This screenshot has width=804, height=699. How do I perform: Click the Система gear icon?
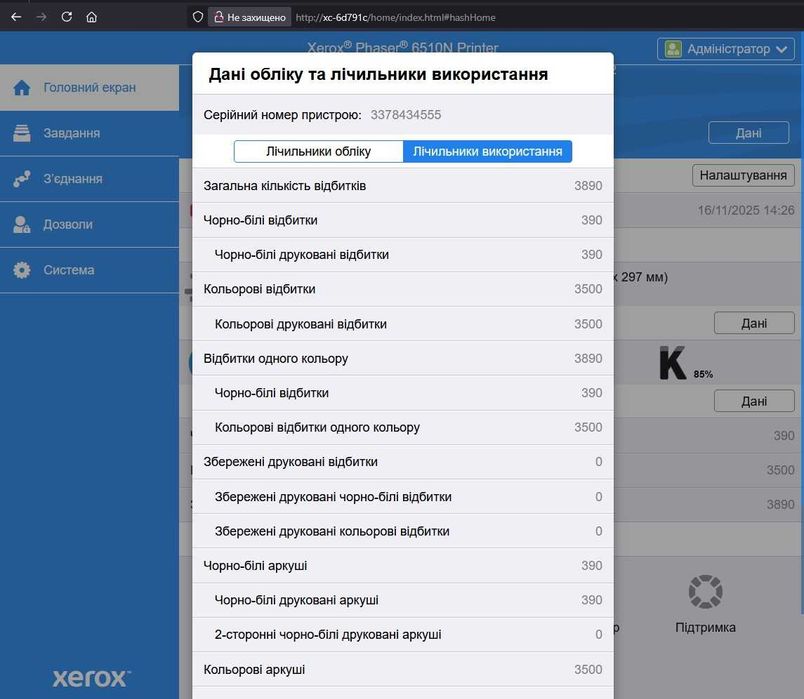22,270
